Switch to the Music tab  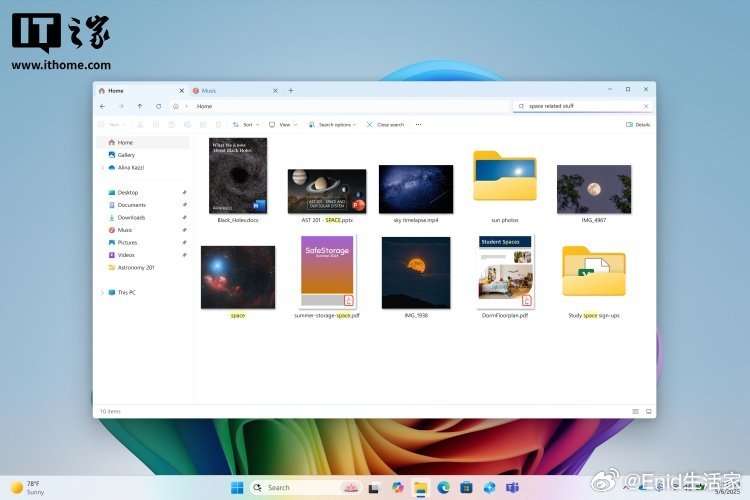(234, 90)
